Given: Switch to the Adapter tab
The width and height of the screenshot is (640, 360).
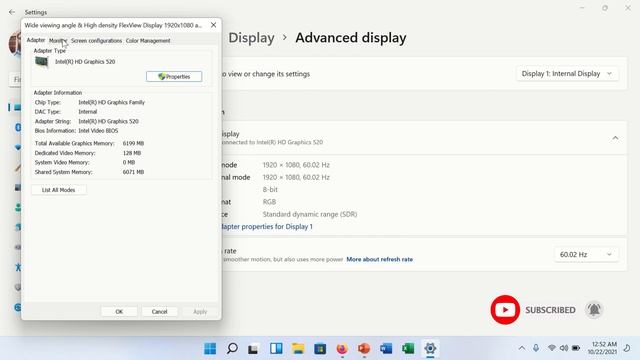Looking at the screenshot, I should click(36, 40).
